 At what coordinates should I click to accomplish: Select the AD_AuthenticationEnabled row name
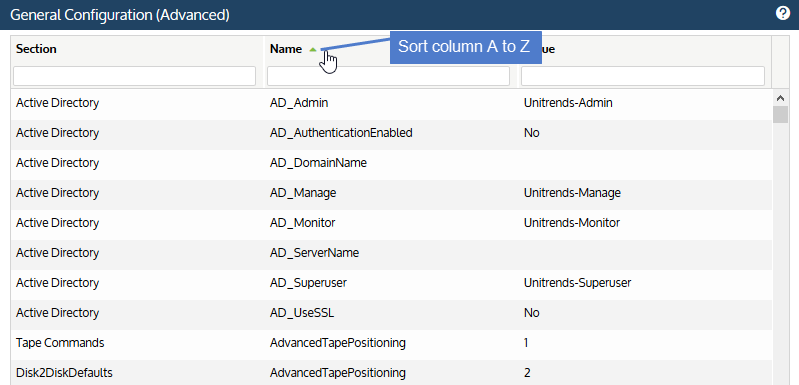[x=341, y=133]
